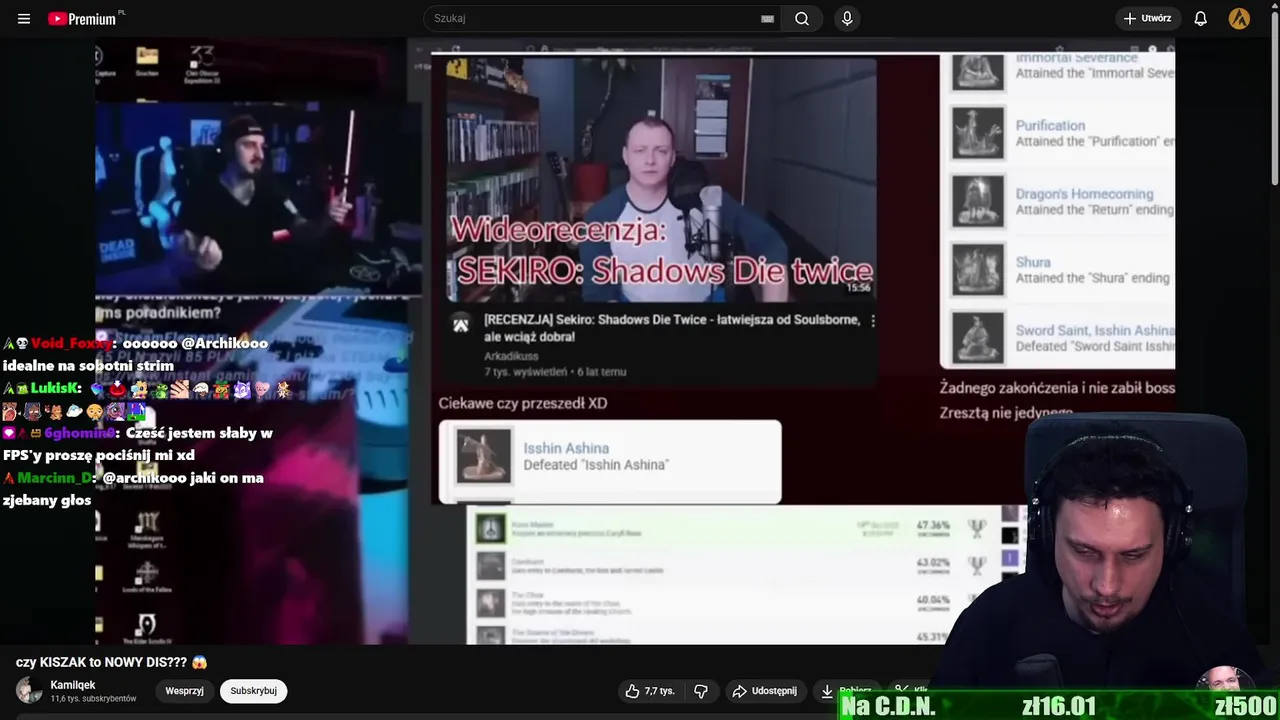This screenshot has height=720, width=1280.
Task: Click '11,6 tys. subskrybentów' text
Action: [93, 699]
